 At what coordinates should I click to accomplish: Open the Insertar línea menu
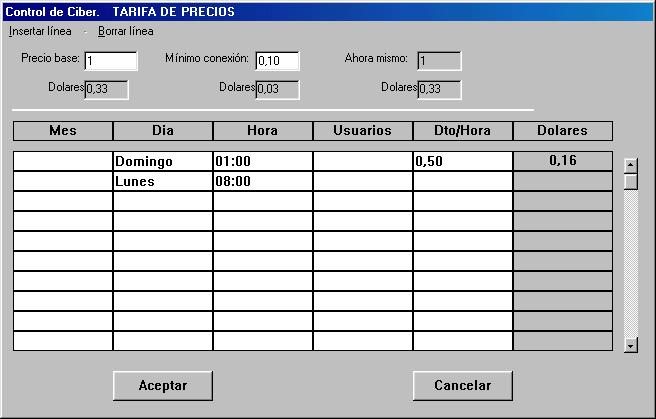click(x=40, y=31)
